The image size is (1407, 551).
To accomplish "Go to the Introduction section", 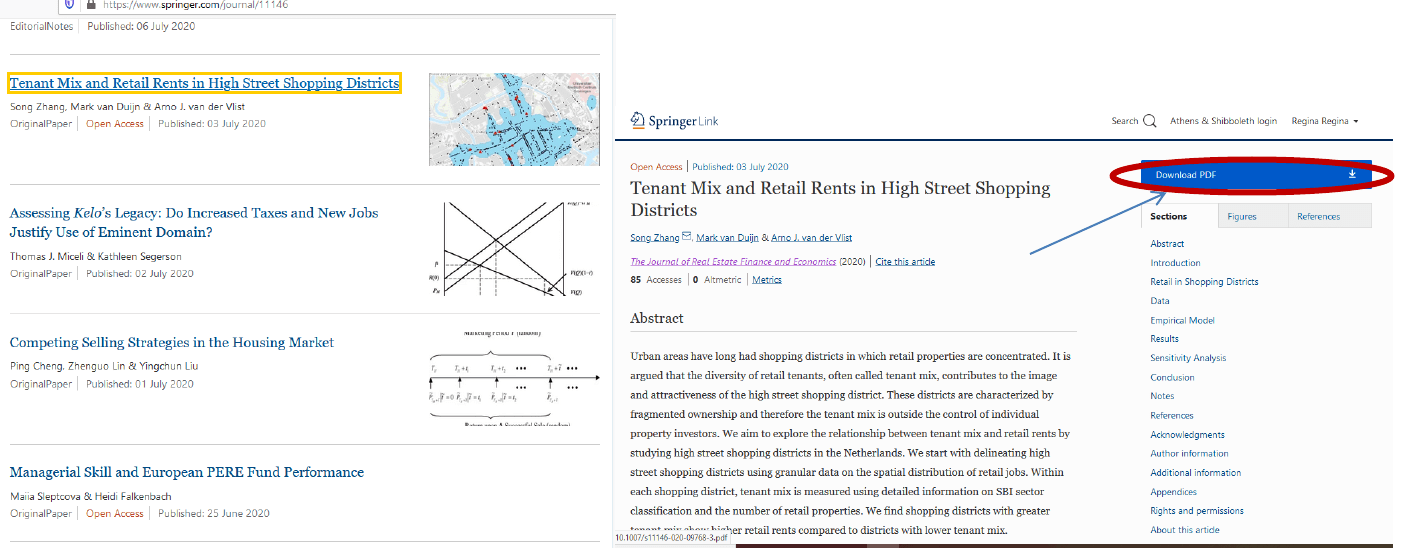I will [1175, 263].
